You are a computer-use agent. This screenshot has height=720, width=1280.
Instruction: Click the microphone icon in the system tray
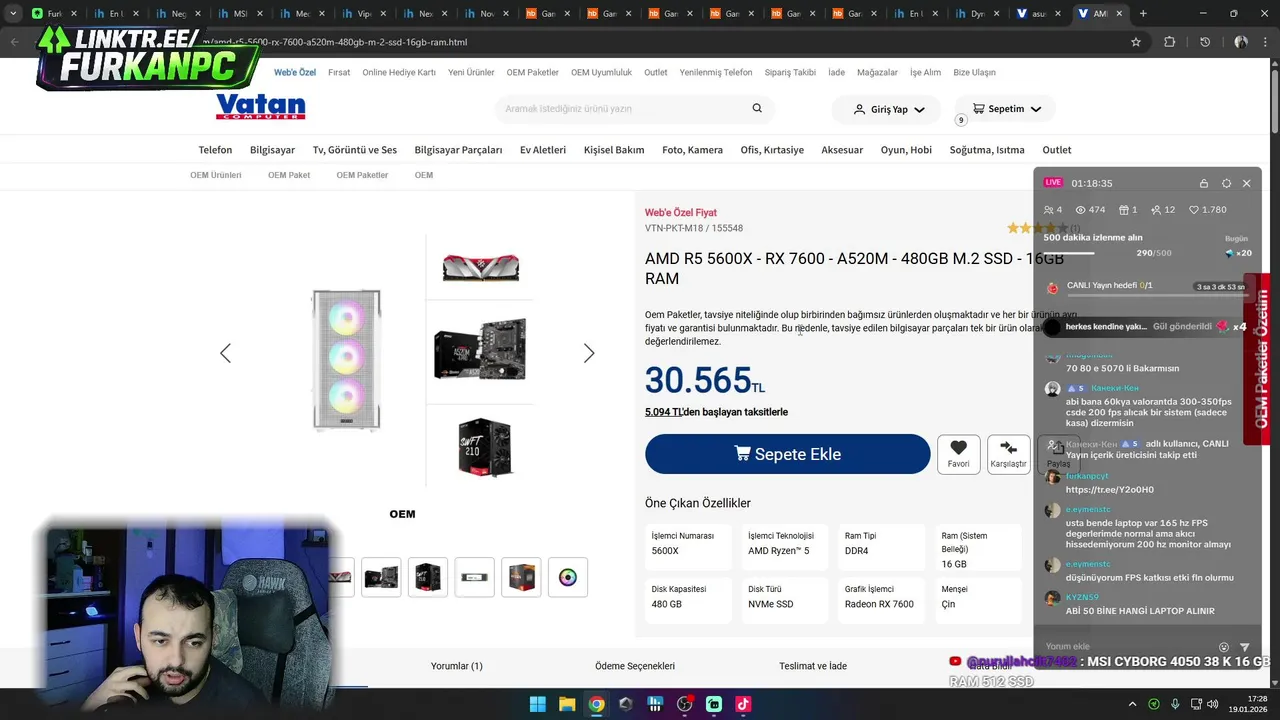pyautogui.click(x=1175, y=704)
